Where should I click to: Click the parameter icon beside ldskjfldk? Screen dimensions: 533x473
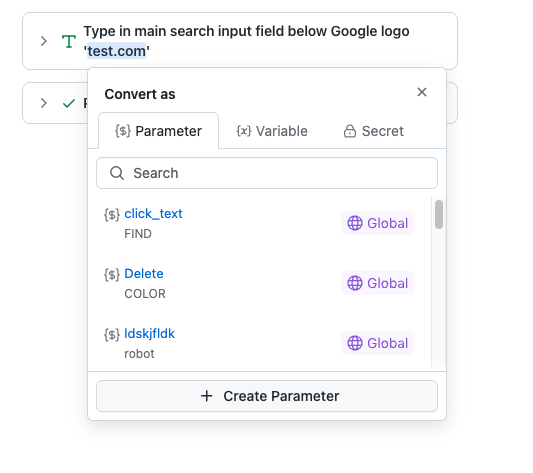coord(112,334)
